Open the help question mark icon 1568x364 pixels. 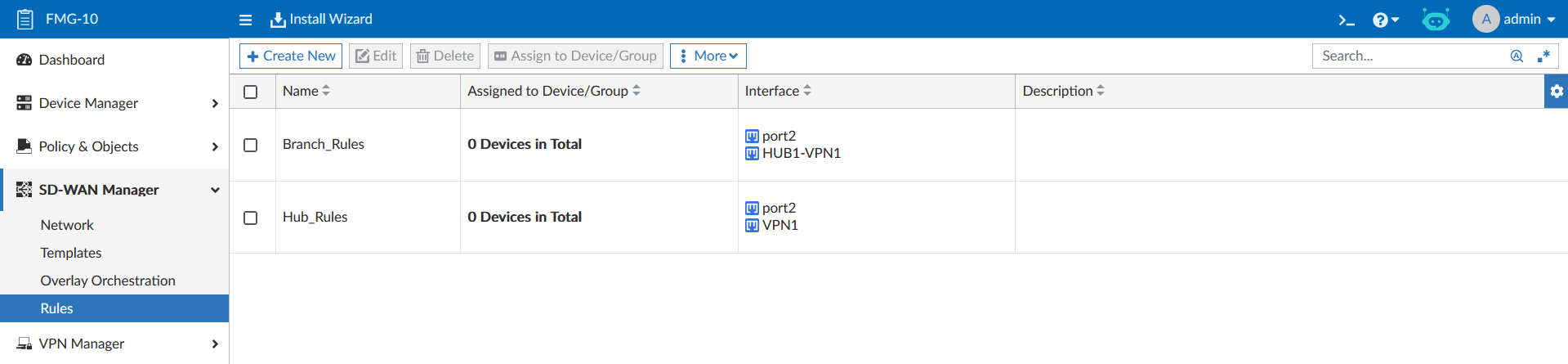coord(1385,20)
